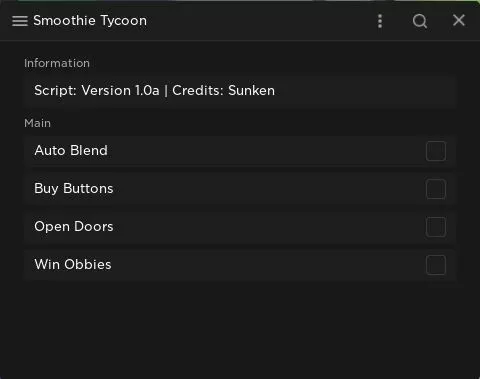480x379 pixels.
Task: Click the Win Obbies label text
Action: click(73, 264)
